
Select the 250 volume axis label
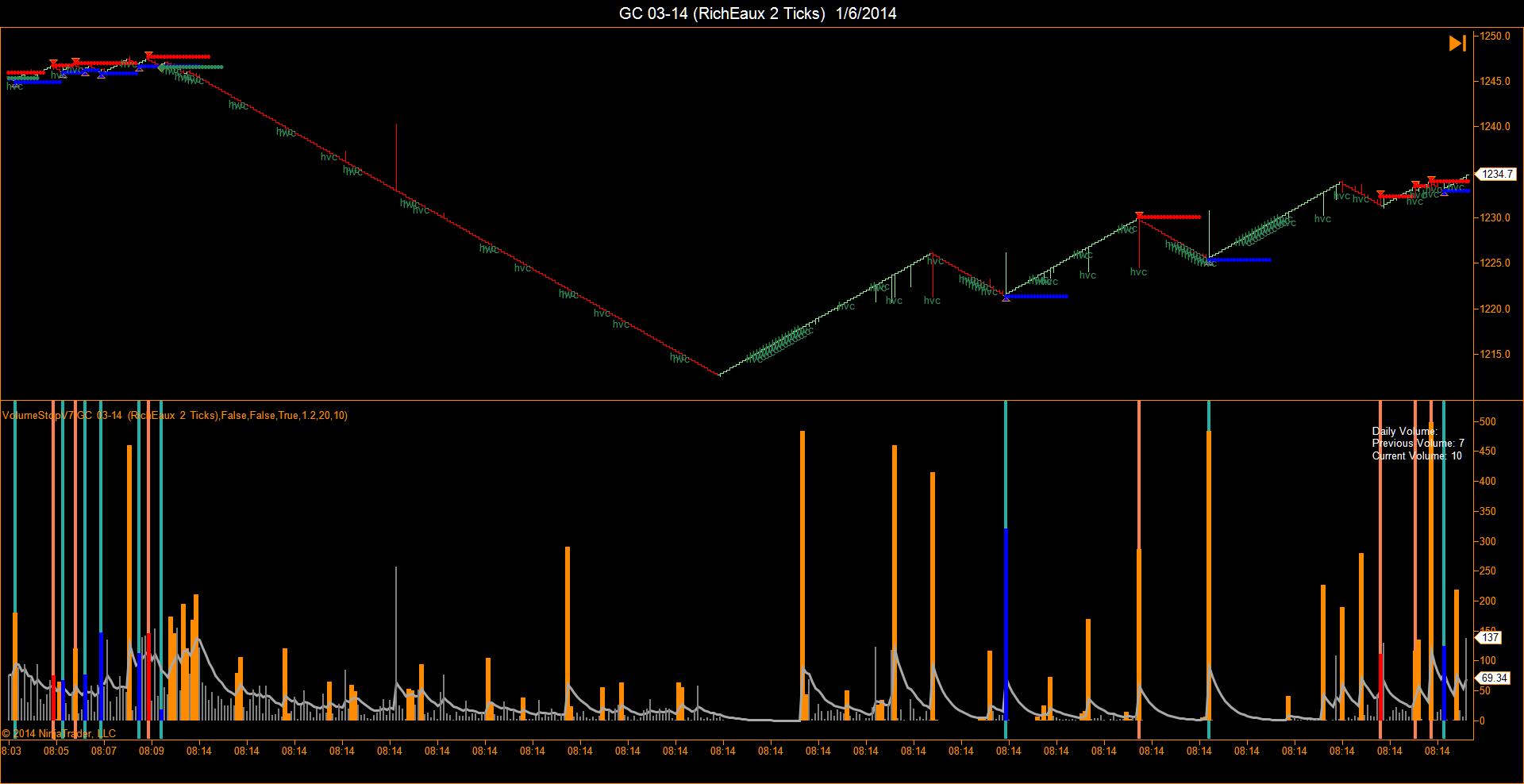[1487, 571]
